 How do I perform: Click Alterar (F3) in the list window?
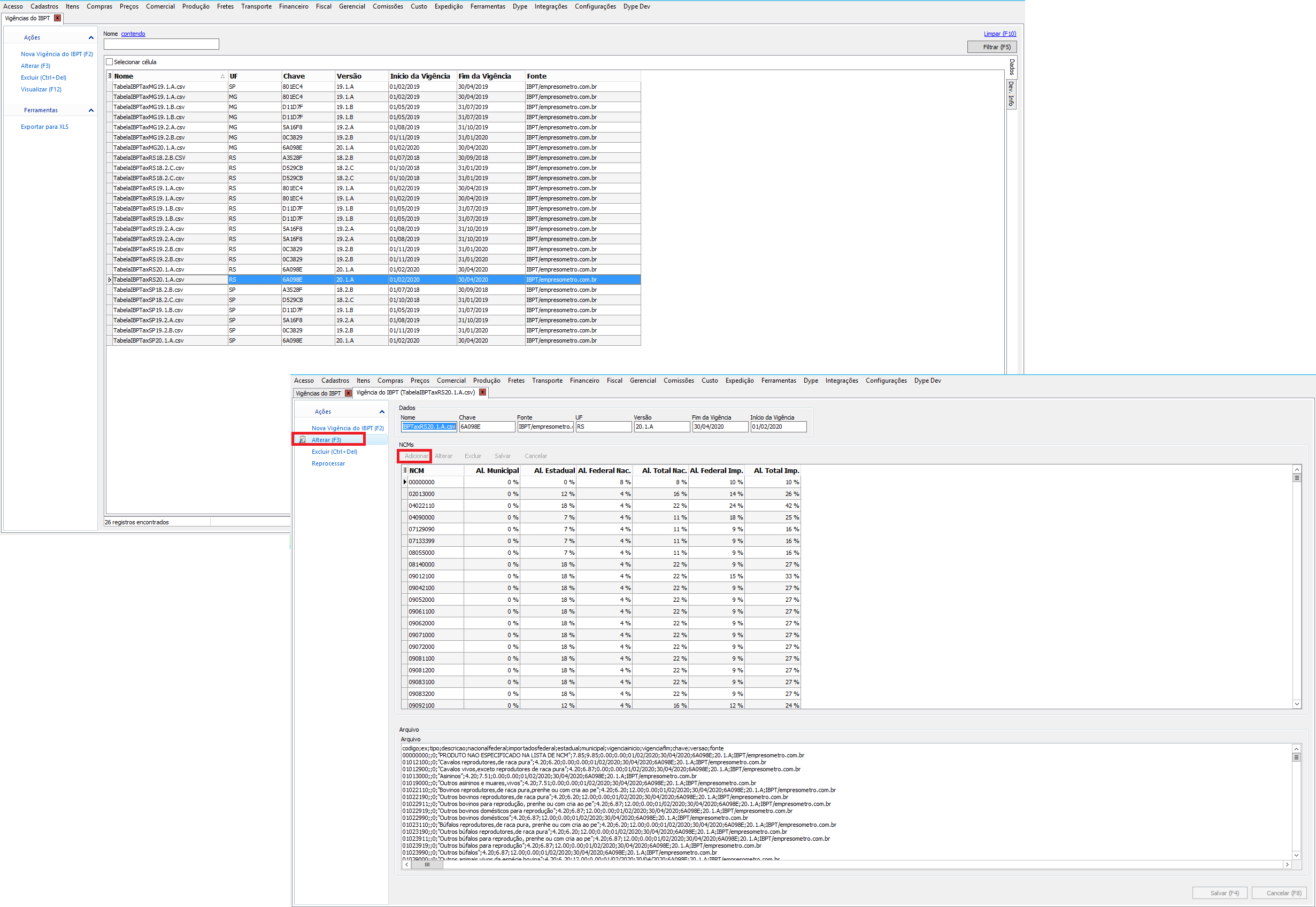(x=36, y=66)
